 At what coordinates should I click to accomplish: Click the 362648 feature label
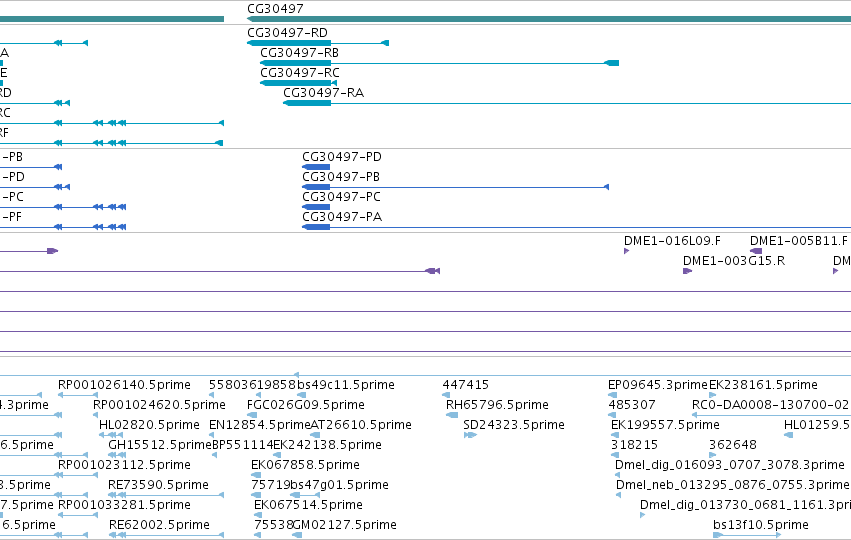(x=733, y=445)
